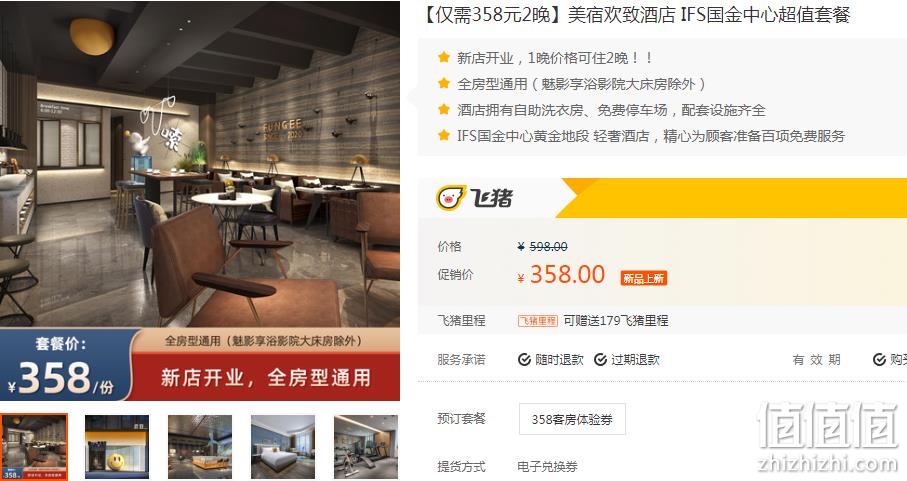Click the 可赠送179飞猪里程 text

[x=615, y=321]
